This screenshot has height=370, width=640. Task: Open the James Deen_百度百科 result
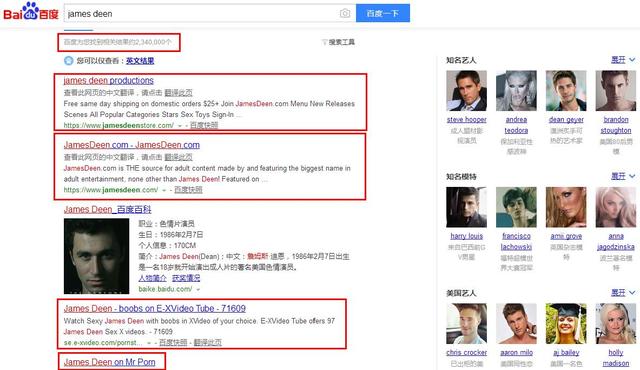[x=107, y=210]
